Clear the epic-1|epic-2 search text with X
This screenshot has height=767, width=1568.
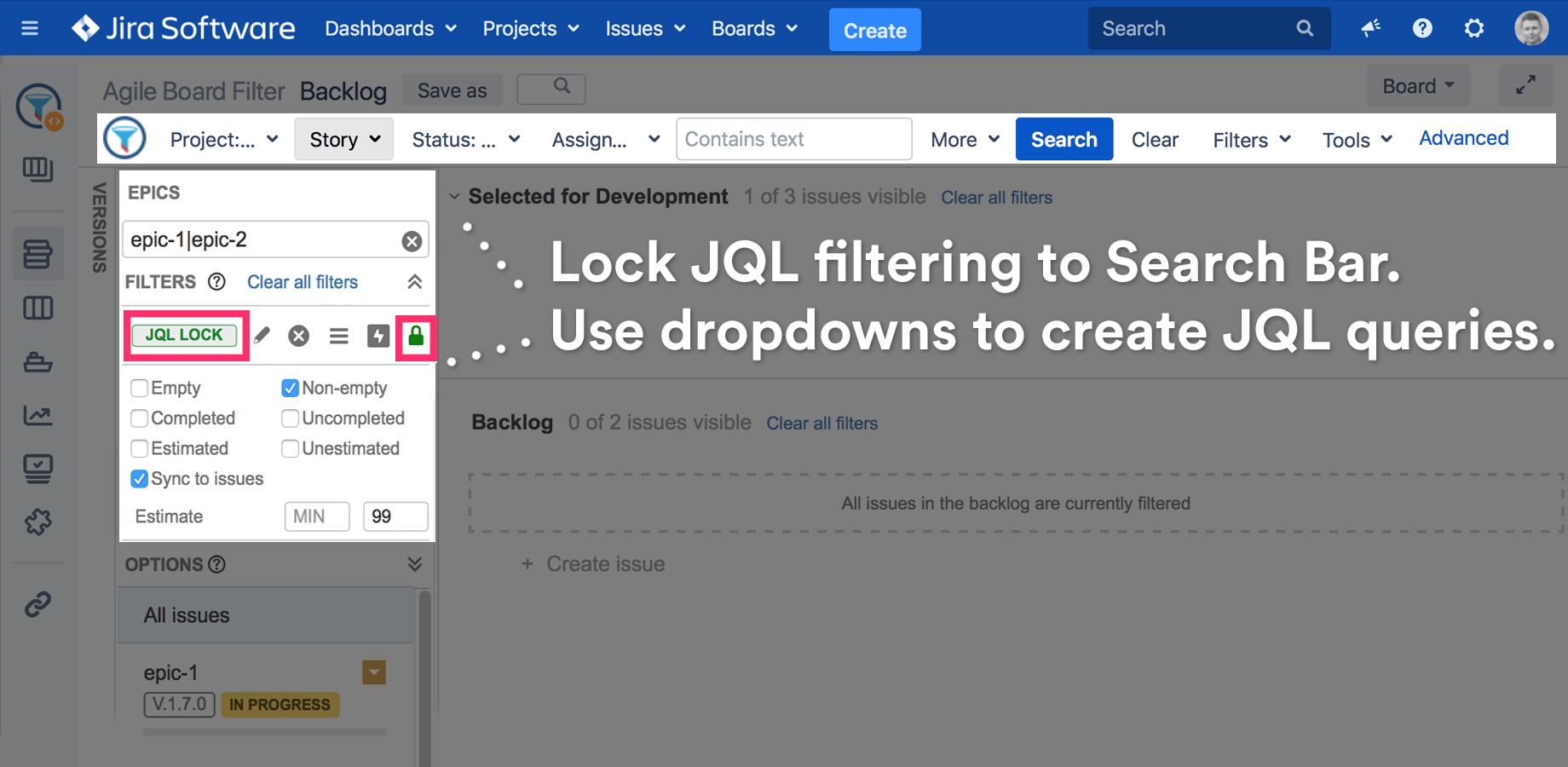point(412,241)
